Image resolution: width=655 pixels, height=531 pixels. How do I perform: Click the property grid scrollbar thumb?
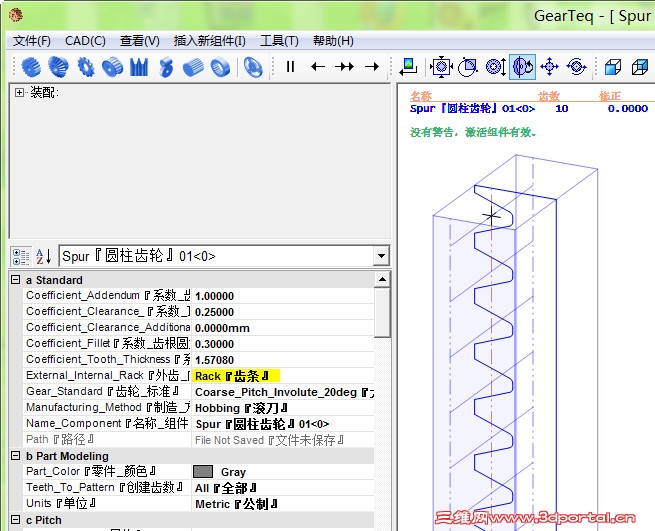(x=382, y=312)
